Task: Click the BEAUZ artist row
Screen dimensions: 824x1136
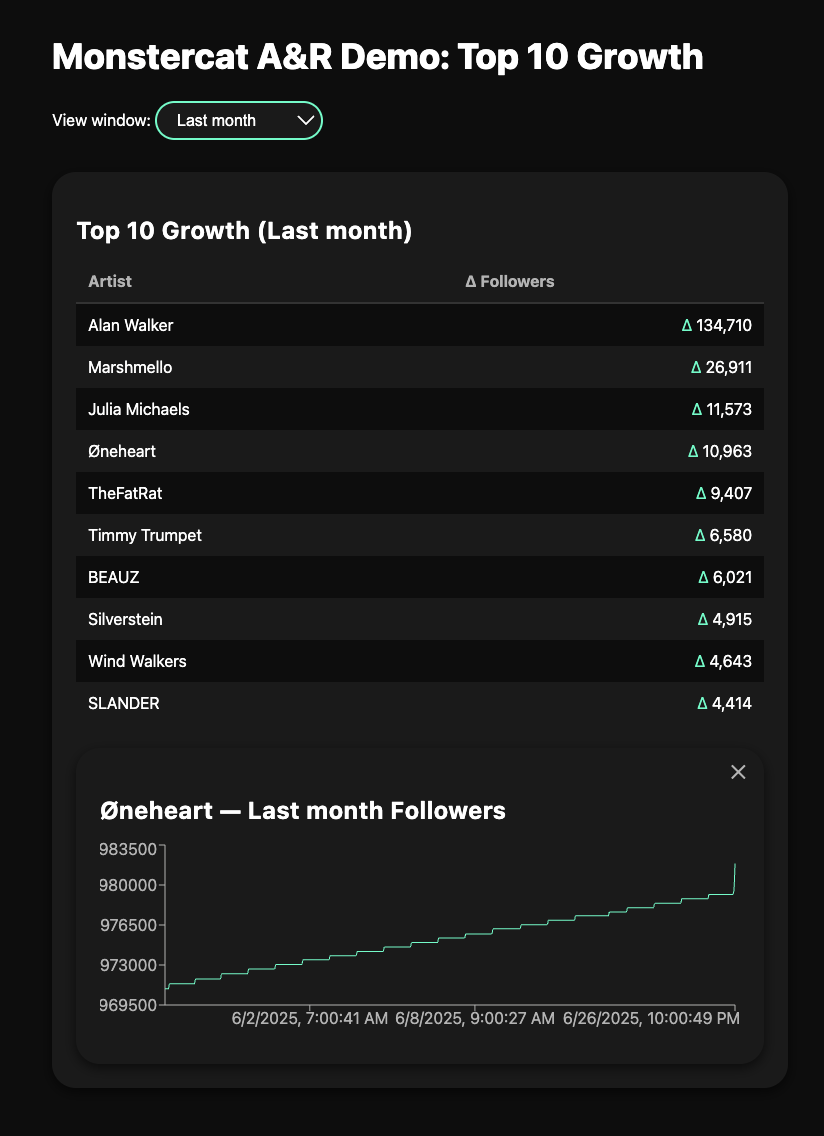Action: coord(420,577)
